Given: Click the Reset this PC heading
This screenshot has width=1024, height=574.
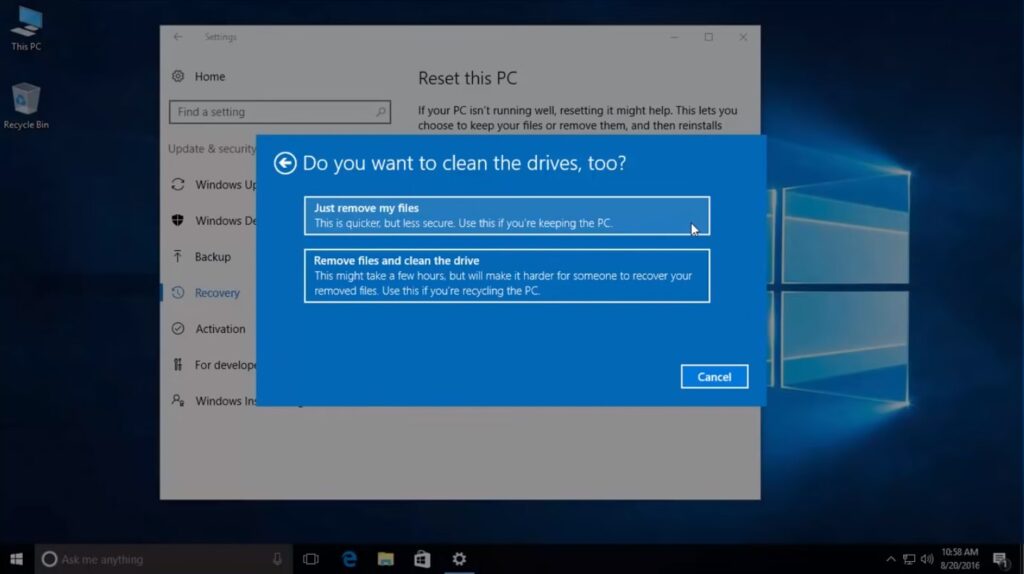Looking at the screenshot, I should (x=468, y=78).
